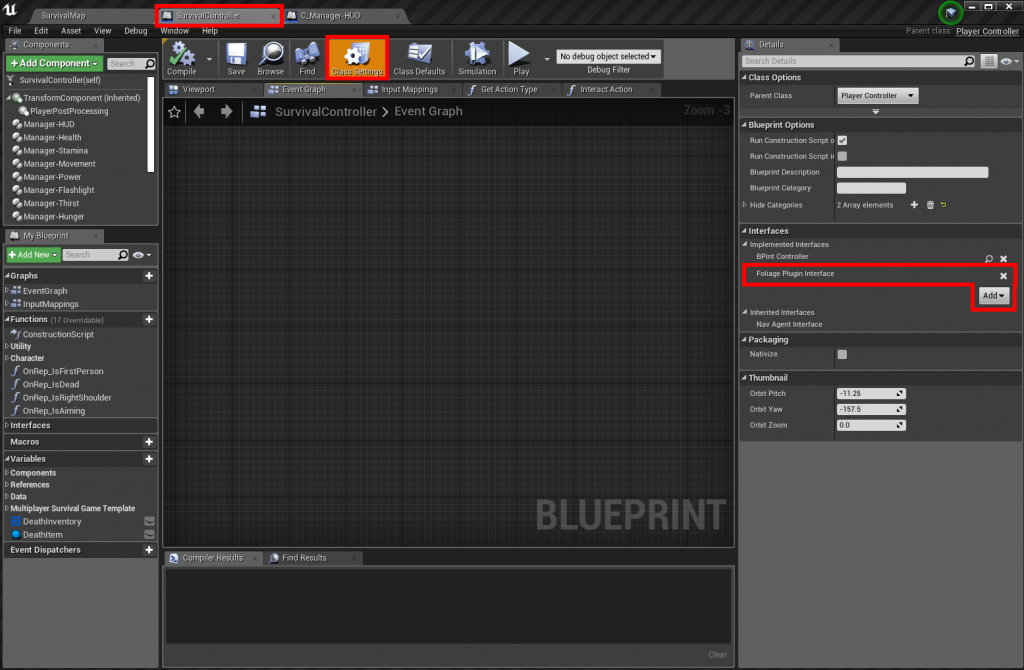
Task: Open Browse in the toolbar
Action: pyautogui.click(x=270, y=56)
